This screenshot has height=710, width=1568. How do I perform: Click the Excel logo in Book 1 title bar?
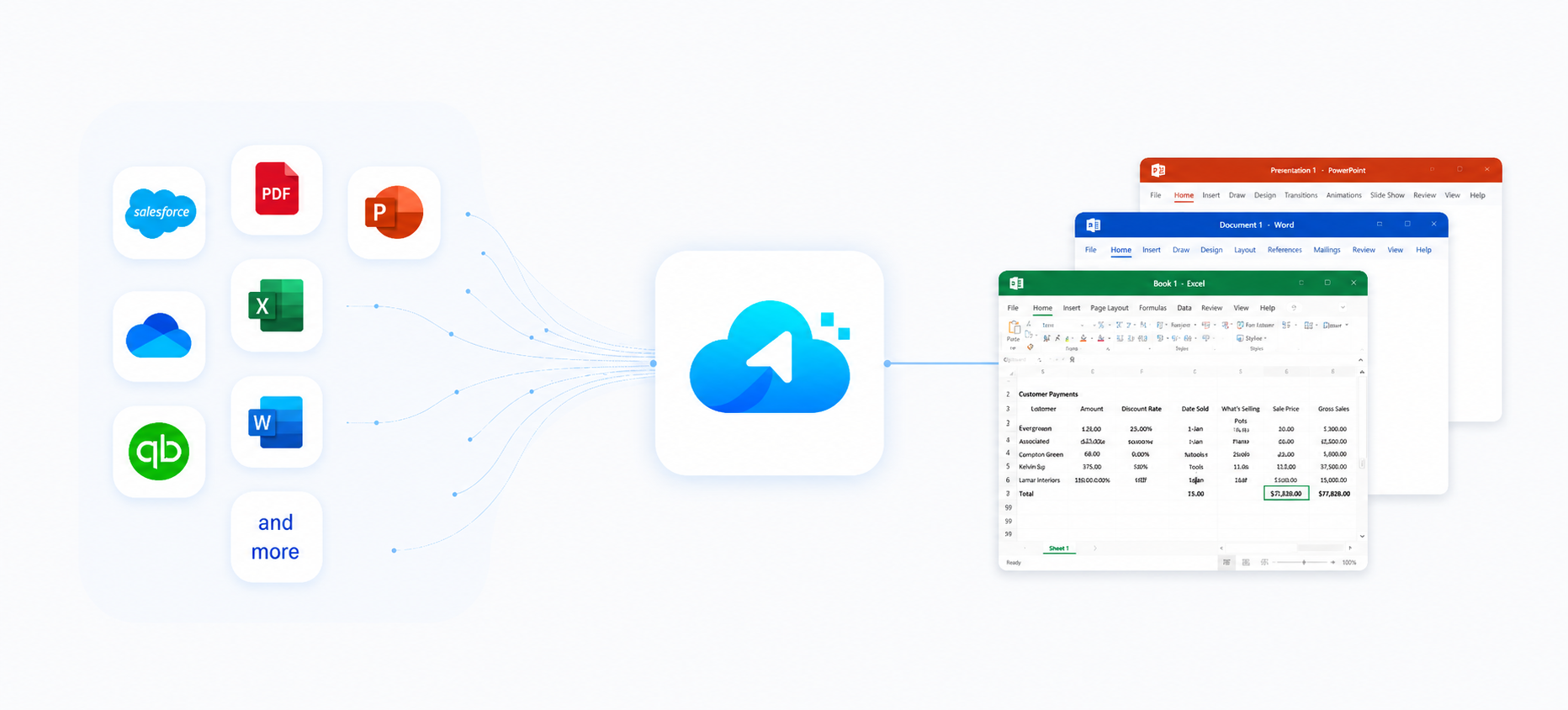[1016, 283]
